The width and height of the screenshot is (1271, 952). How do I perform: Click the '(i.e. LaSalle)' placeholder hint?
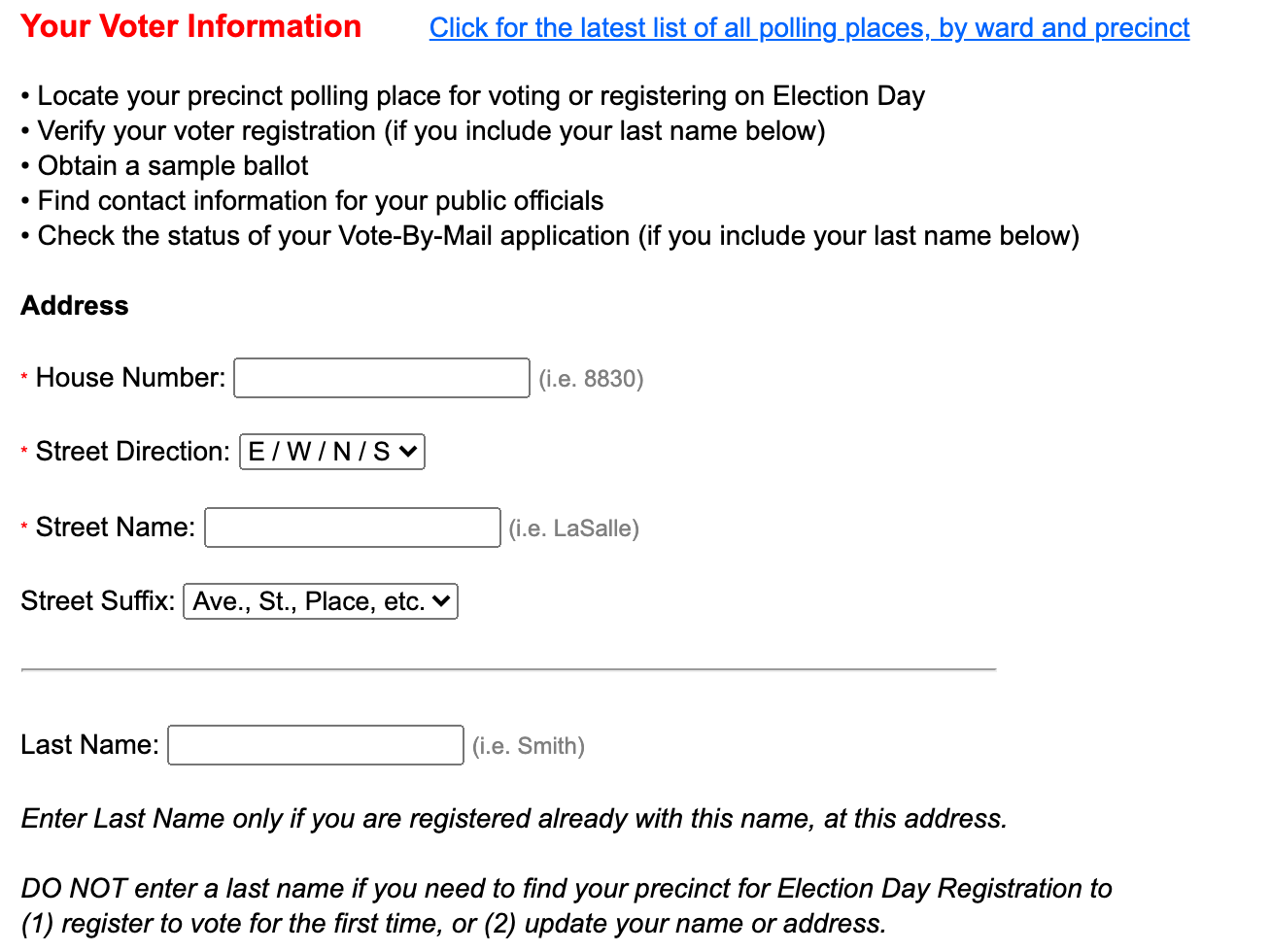[x=572, y=527]
